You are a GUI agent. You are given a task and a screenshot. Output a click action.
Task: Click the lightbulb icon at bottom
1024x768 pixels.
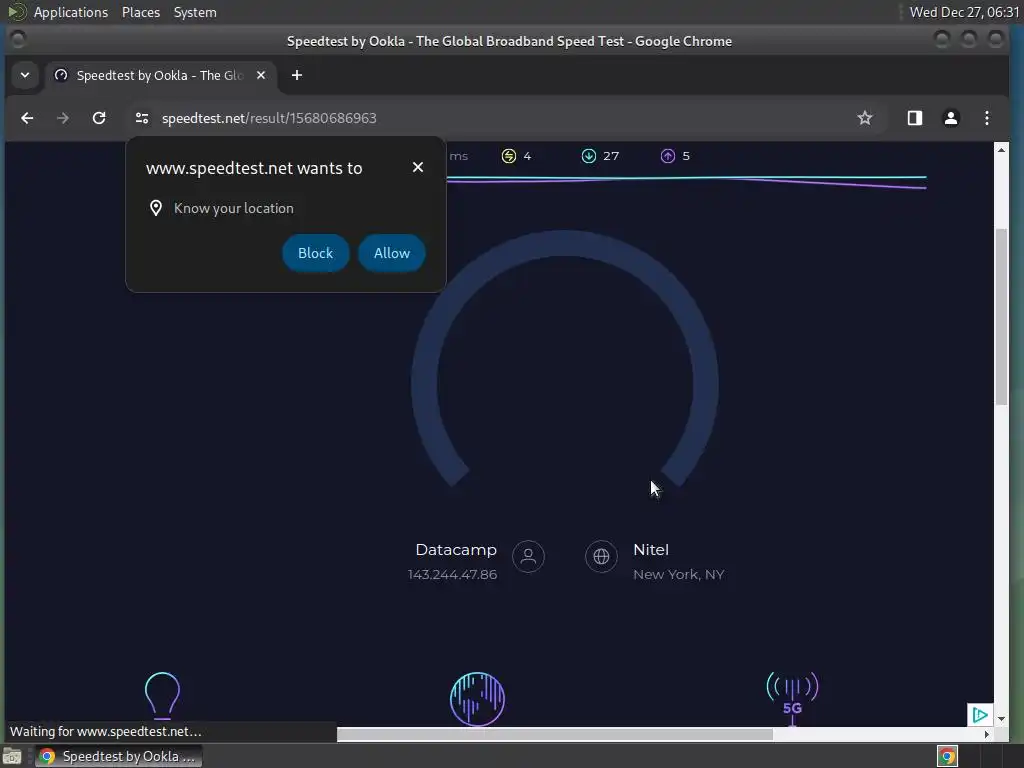(x=162, y=696)
